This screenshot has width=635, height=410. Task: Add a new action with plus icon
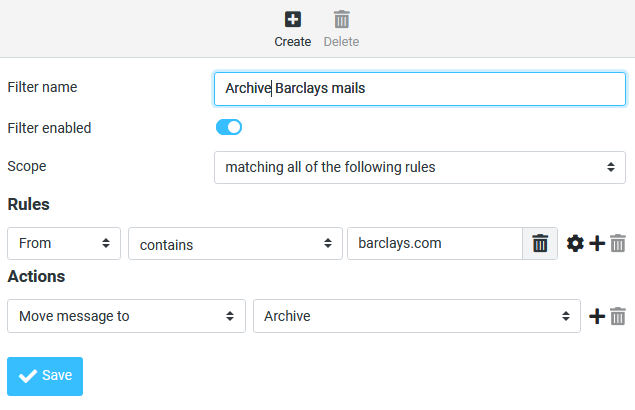pos(597,316)
